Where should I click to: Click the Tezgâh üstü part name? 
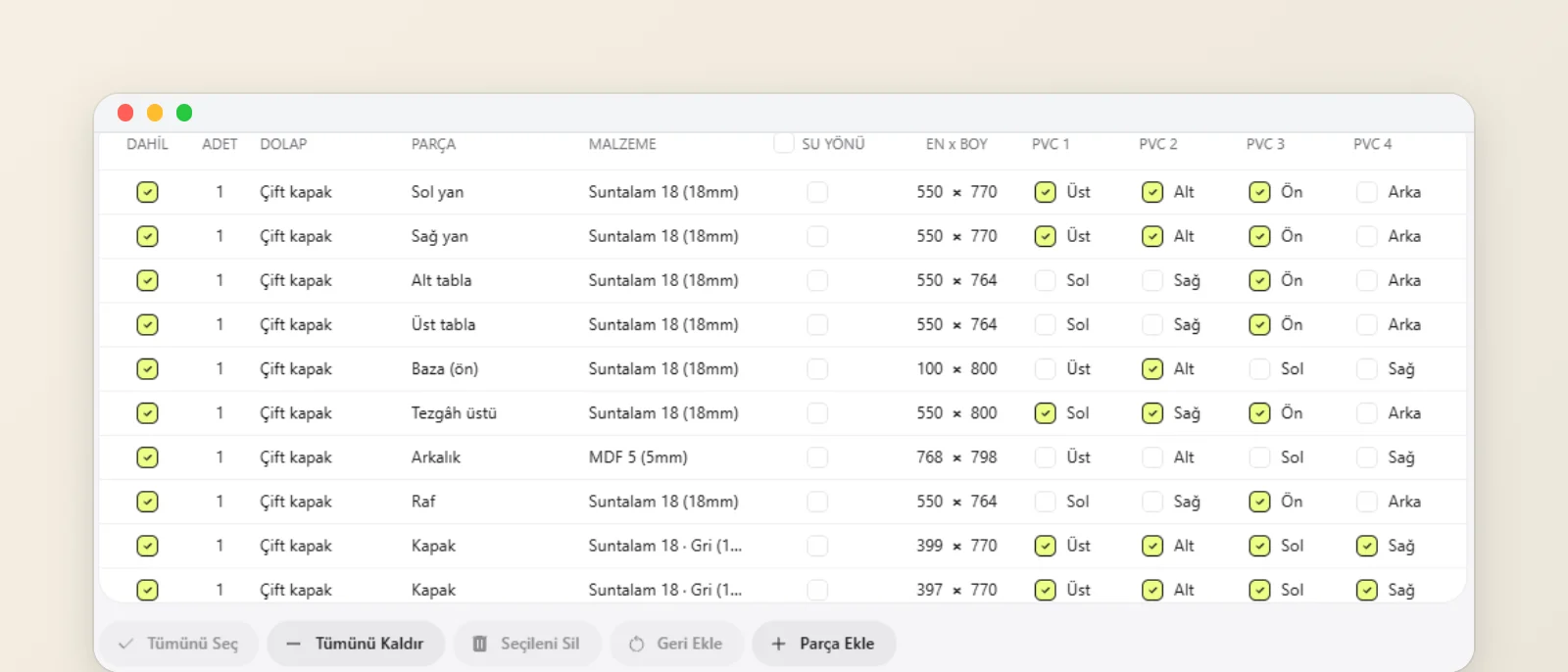coord(454,413)
